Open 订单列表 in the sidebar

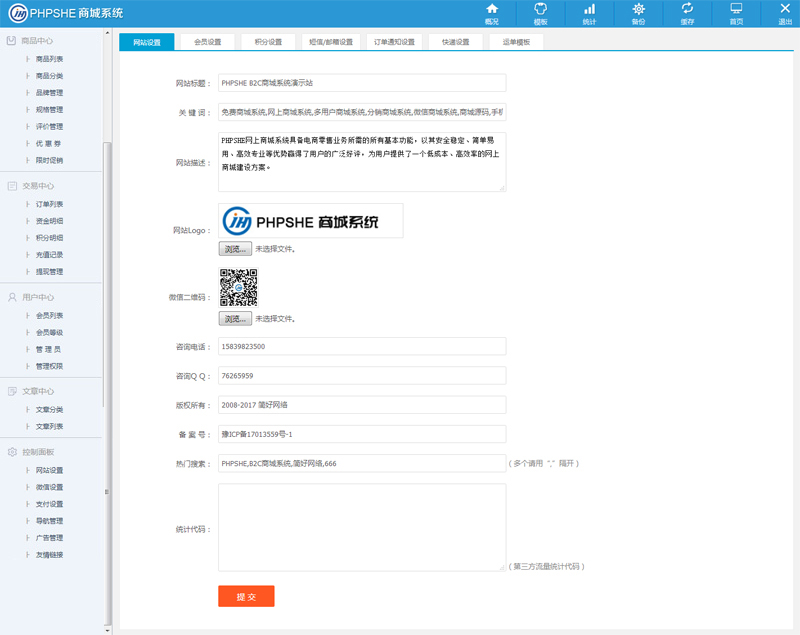click(49, 204)
